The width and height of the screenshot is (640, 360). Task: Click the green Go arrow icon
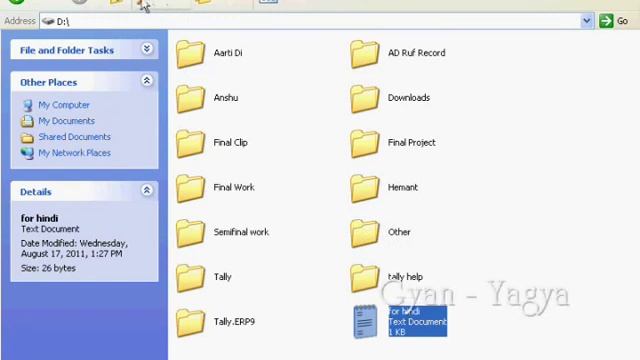pos(606,21)
